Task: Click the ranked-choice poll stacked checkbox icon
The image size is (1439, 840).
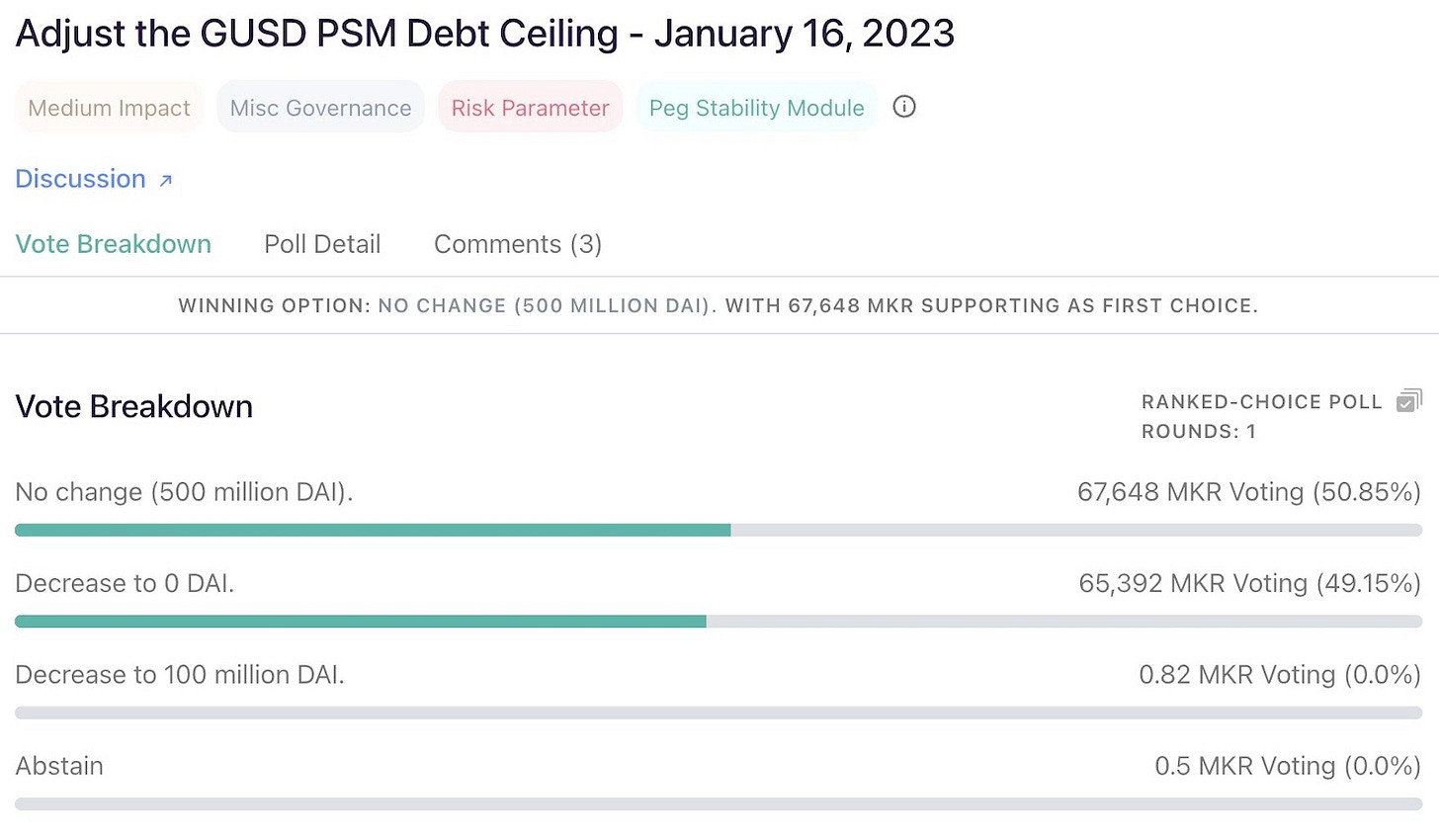Action: (1409, 400)
